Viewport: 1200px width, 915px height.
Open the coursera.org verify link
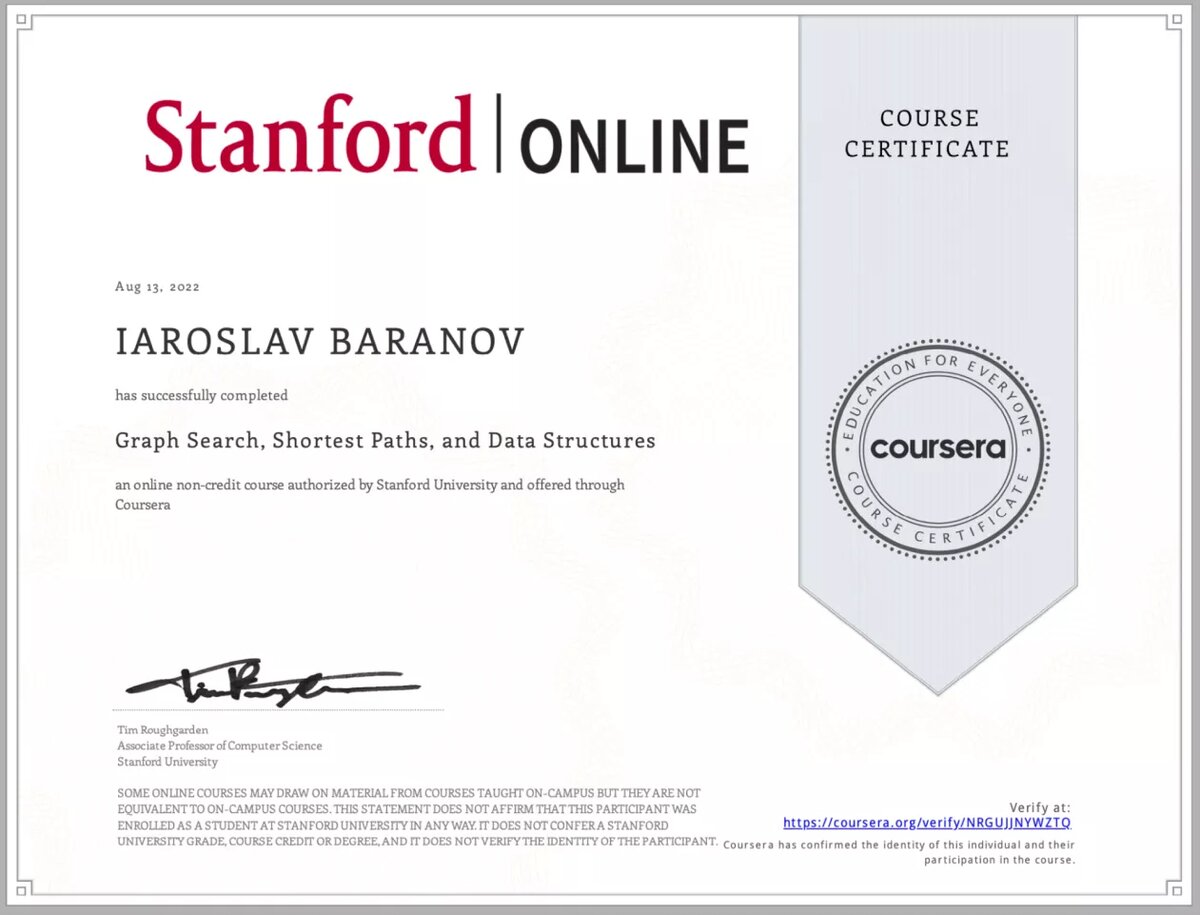click(927, 823)
